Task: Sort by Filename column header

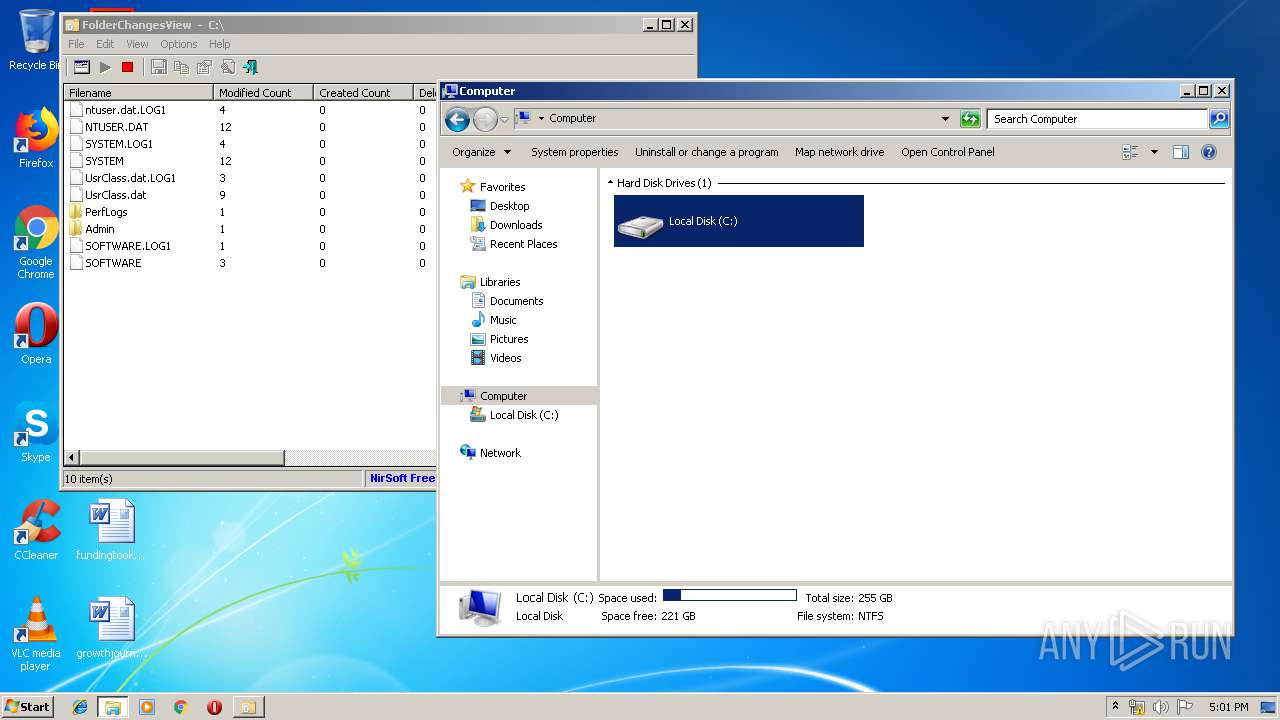Action: pyautogui.click(x=140, y=92)
